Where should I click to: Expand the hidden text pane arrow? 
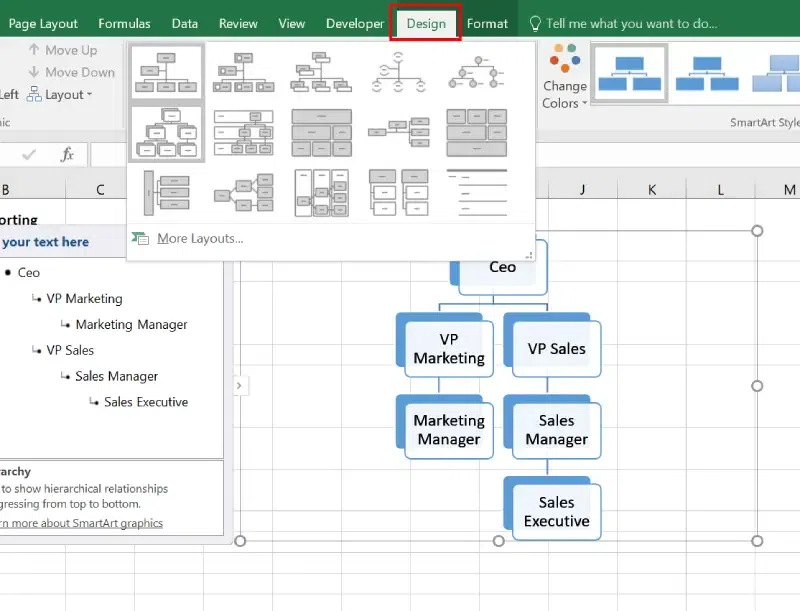(238, 384)
